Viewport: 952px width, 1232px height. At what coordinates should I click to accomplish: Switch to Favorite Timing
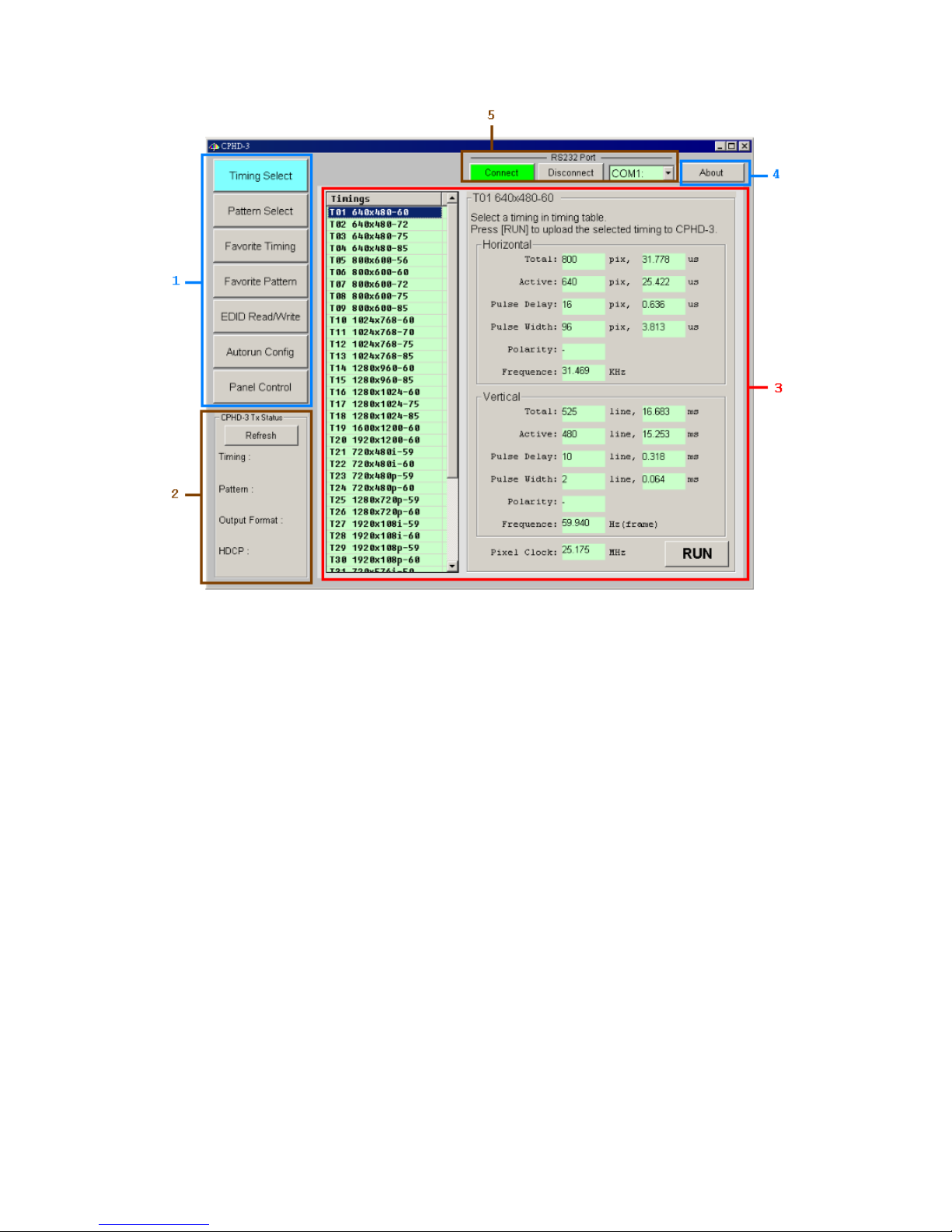pyautogui.click(x=260, y=246)
